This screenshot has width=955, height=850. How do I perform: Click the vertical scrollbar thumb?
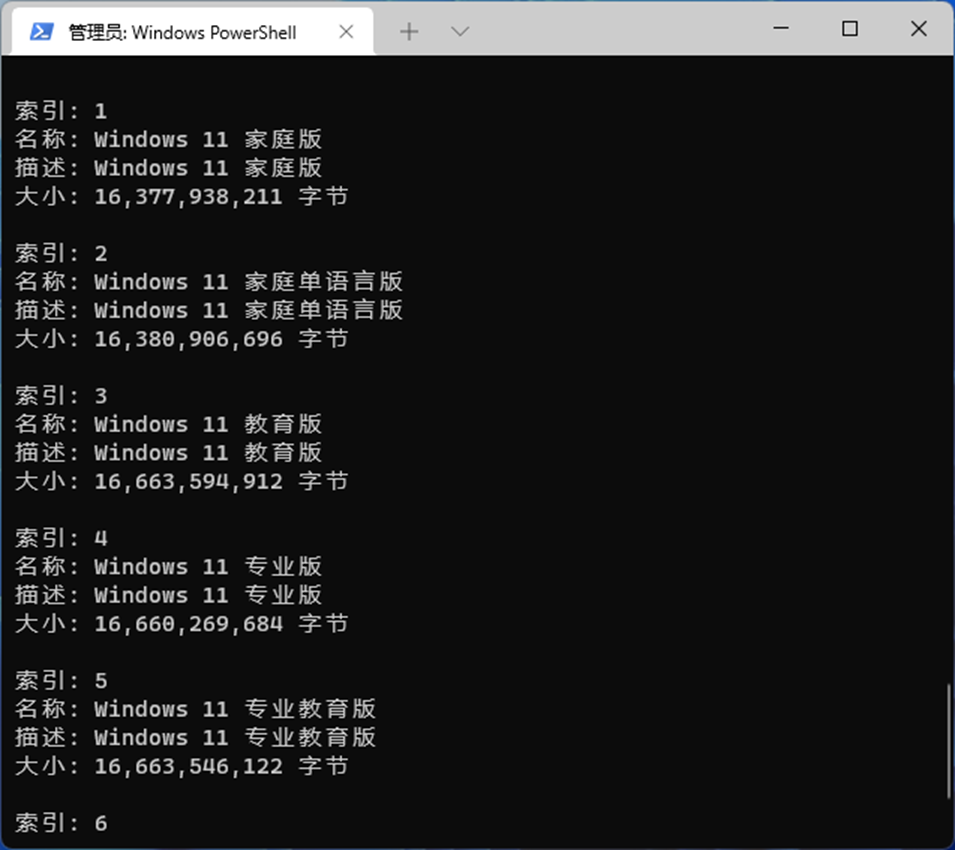pos(948,742)
